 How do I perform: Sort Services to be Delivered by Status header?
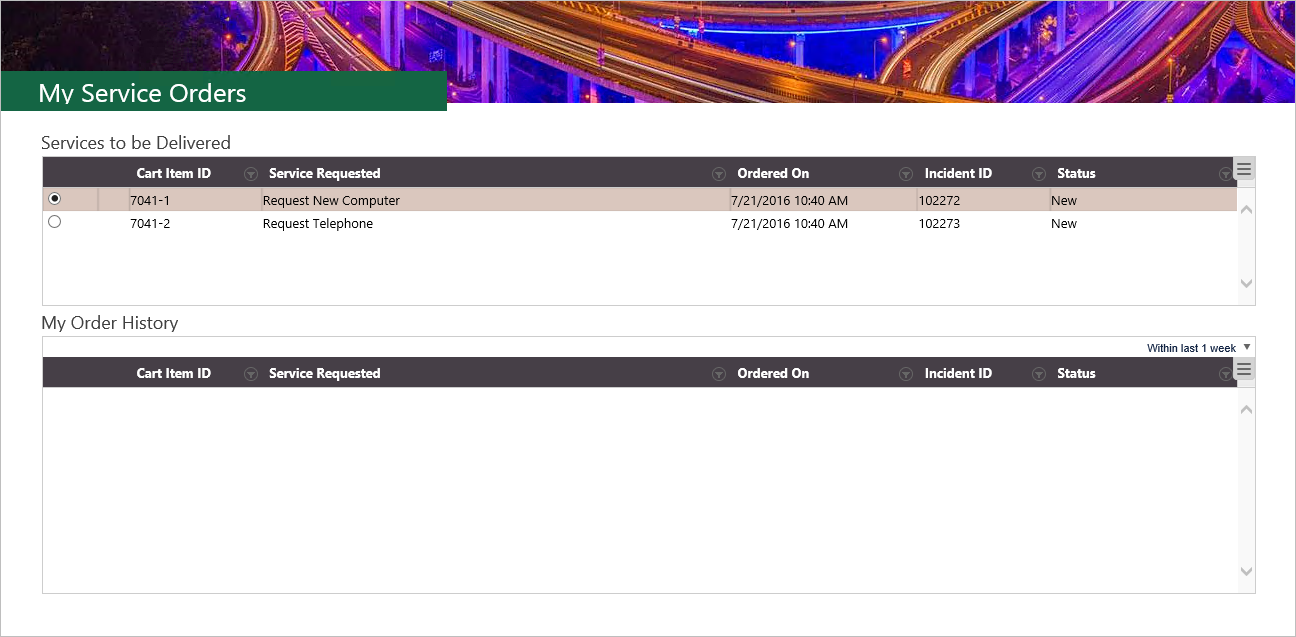(1076, 174)
